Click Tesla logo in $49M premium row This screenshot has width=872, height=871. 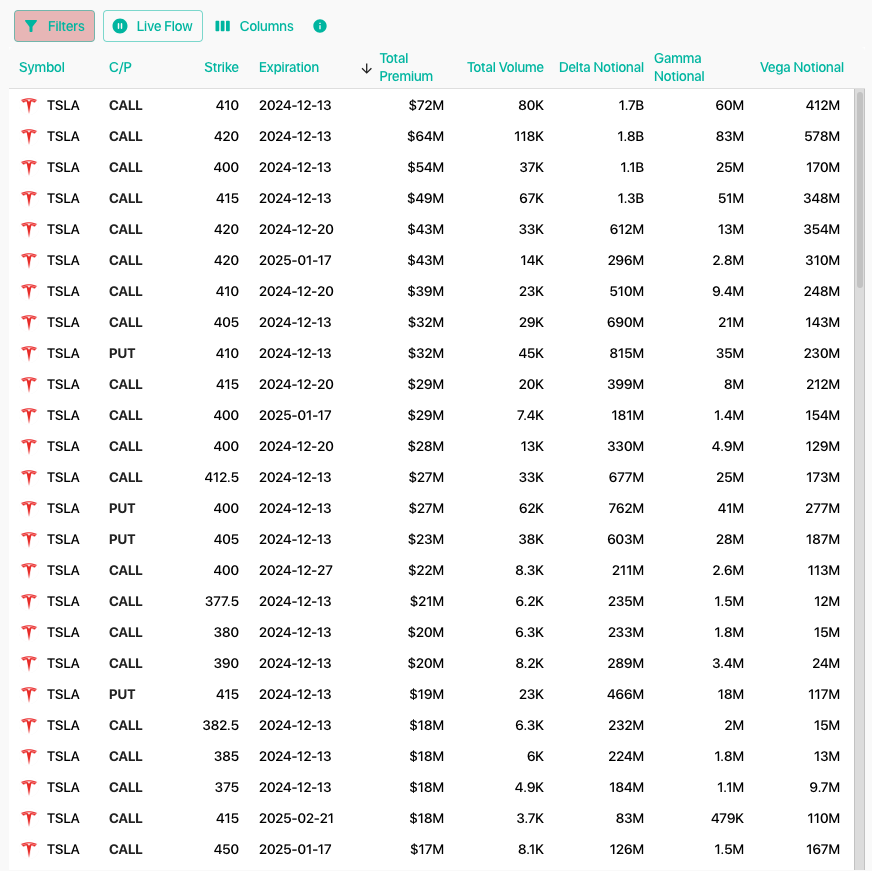click(29, 198)
